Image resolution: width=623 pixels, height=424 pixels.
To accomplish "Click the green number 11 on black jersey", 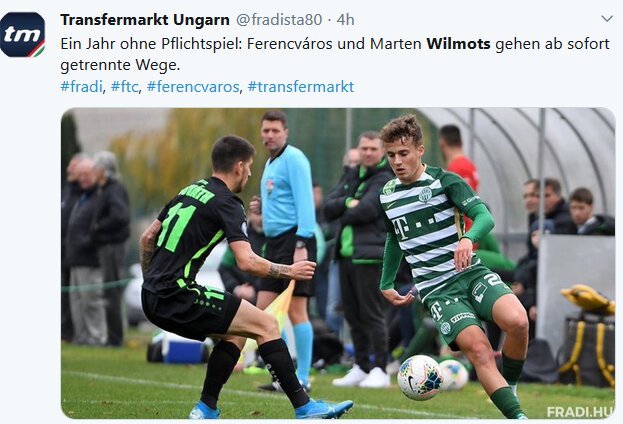I will click(x=176, y=227).
